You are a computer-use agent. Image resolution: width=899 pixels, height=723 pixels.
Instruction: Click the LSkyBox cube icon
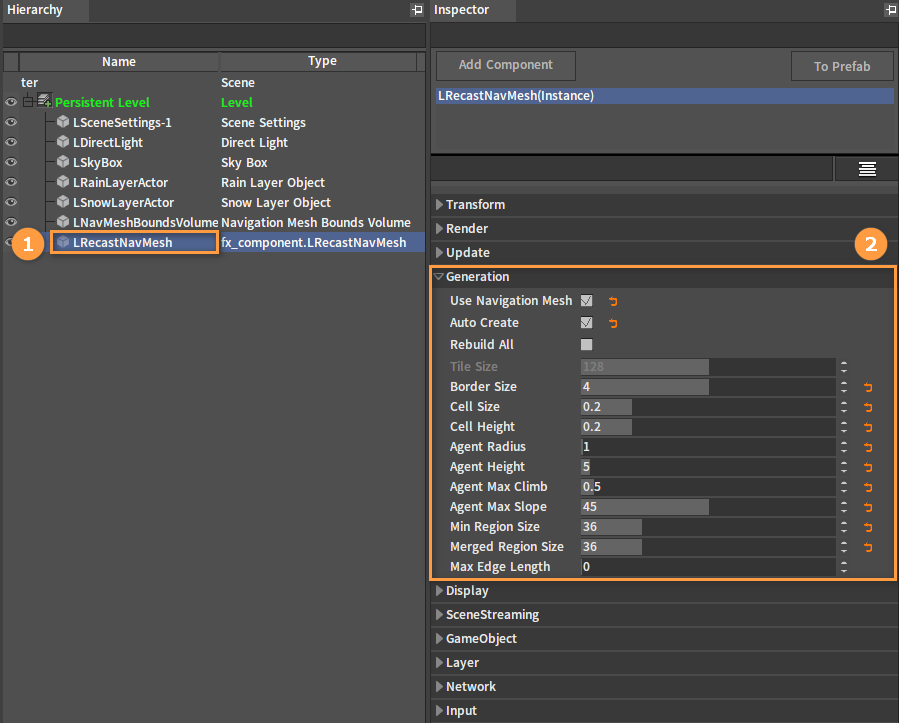(x=63, y=162)
